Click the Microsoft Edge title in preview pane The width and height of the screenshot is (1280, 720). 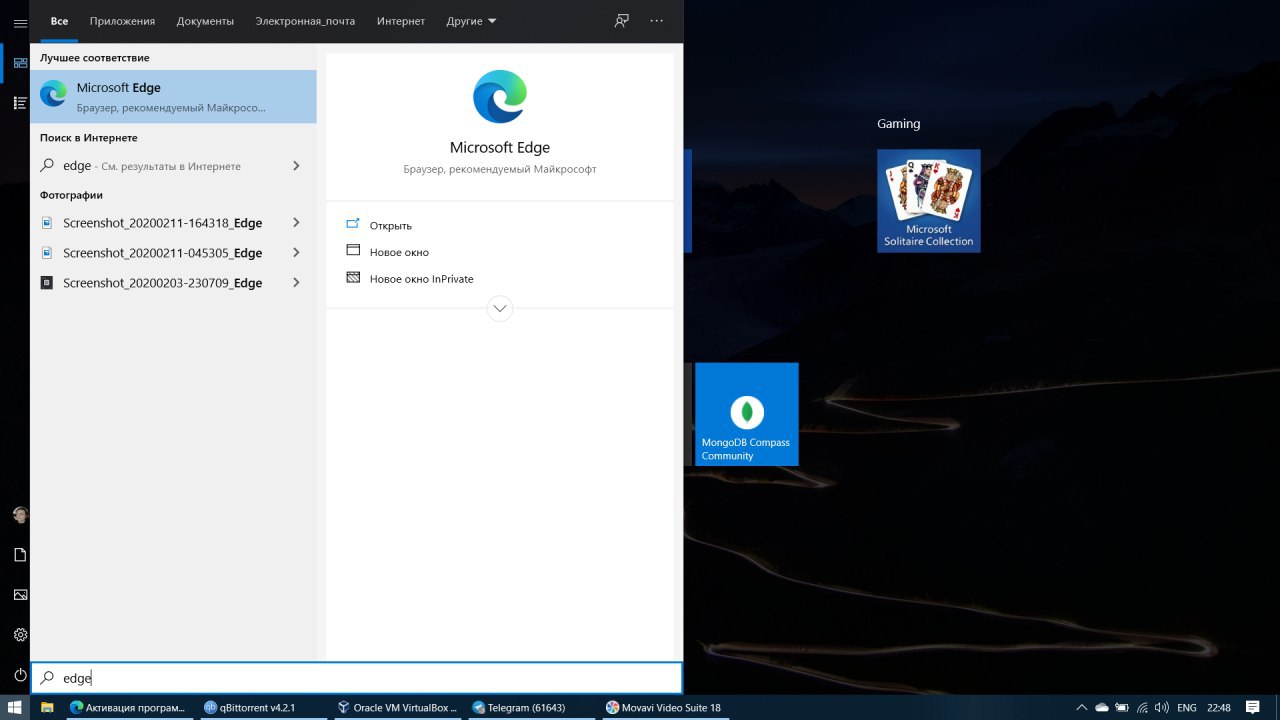coord(500,147)
